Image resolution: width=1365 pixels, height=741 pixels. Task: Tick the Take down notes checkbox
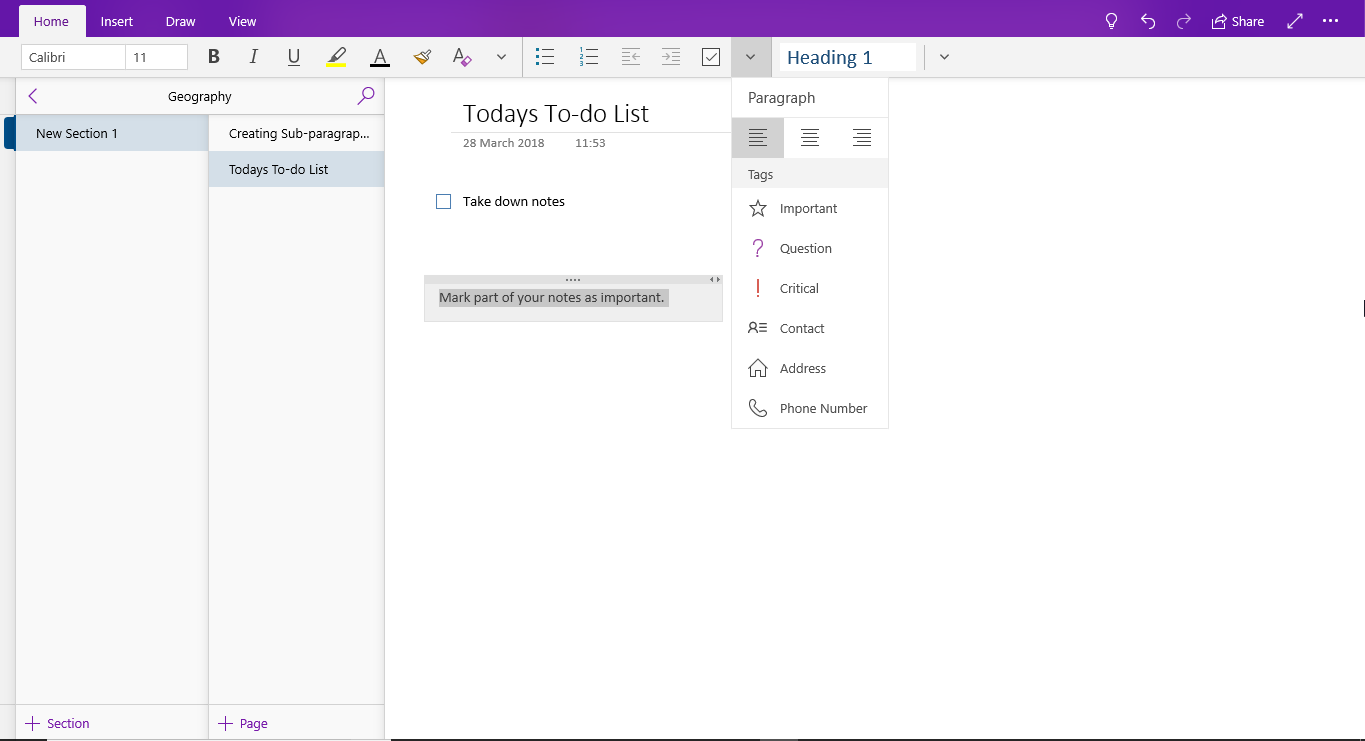(x=444, y=201)
